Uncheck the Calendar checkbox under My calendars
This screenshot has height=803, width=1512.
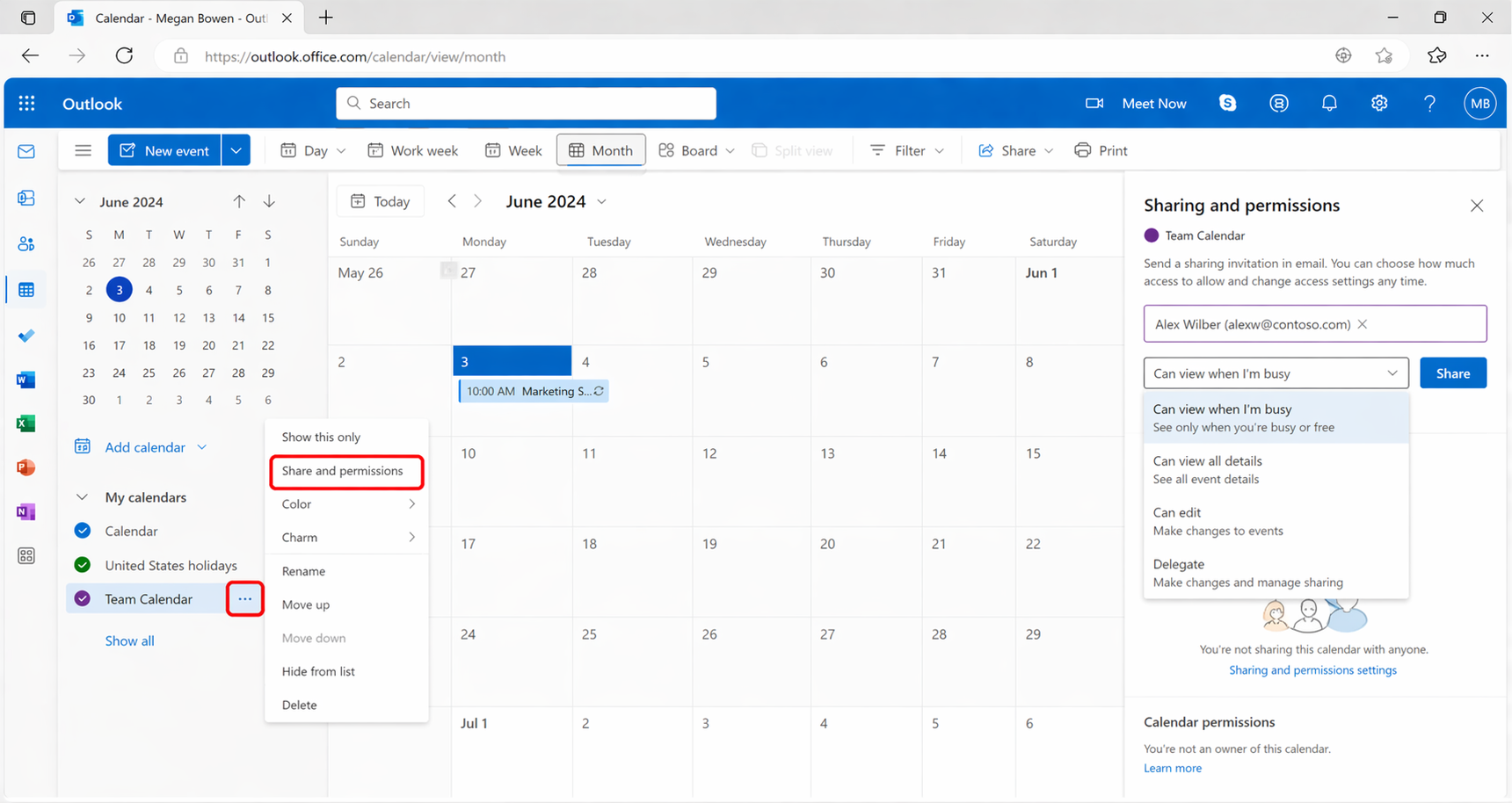[83, 531]
